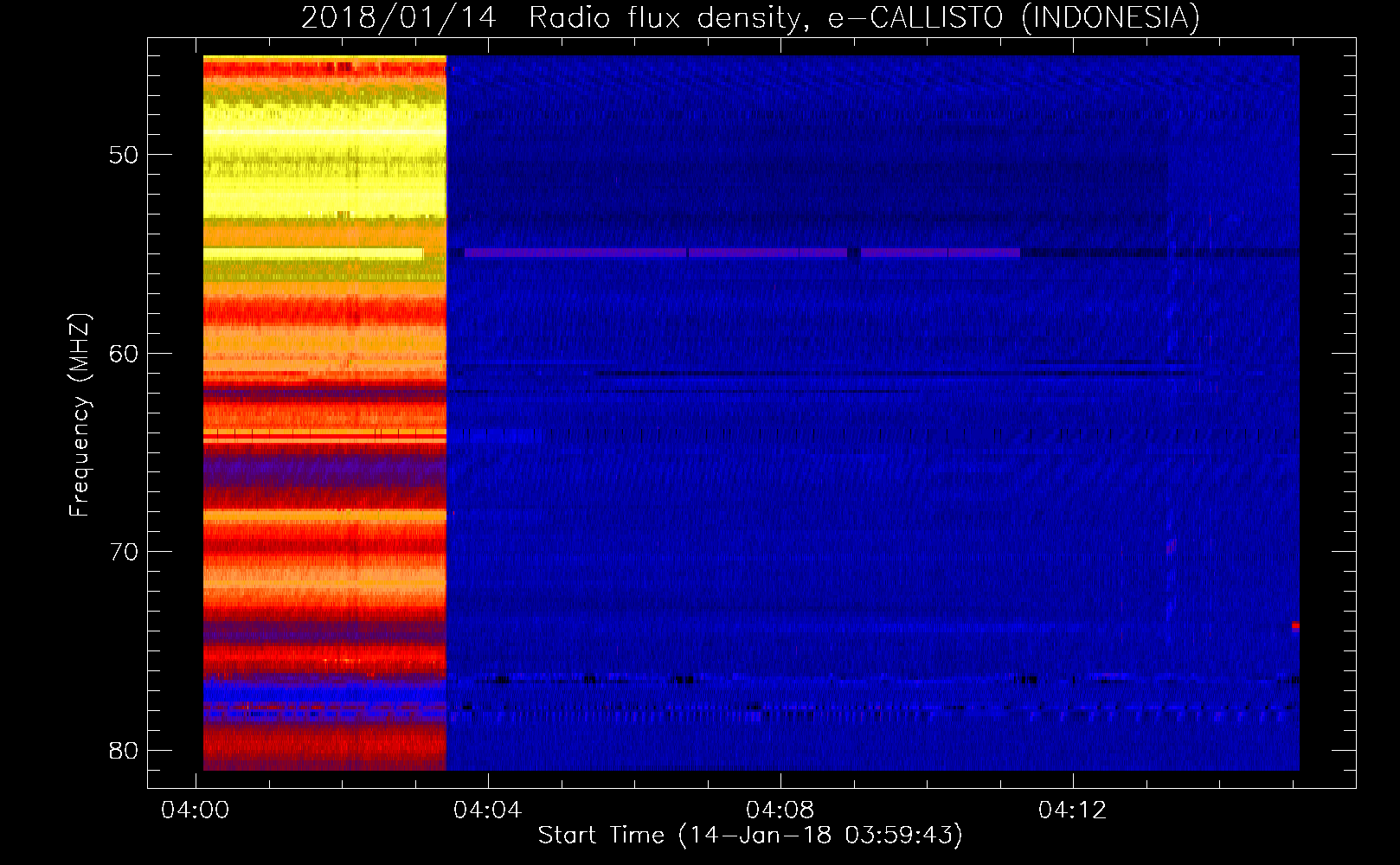This screenshot has height=865, width=1400.
Task: Click the '04:08' time tick label
Action: (x=780, y=810)
